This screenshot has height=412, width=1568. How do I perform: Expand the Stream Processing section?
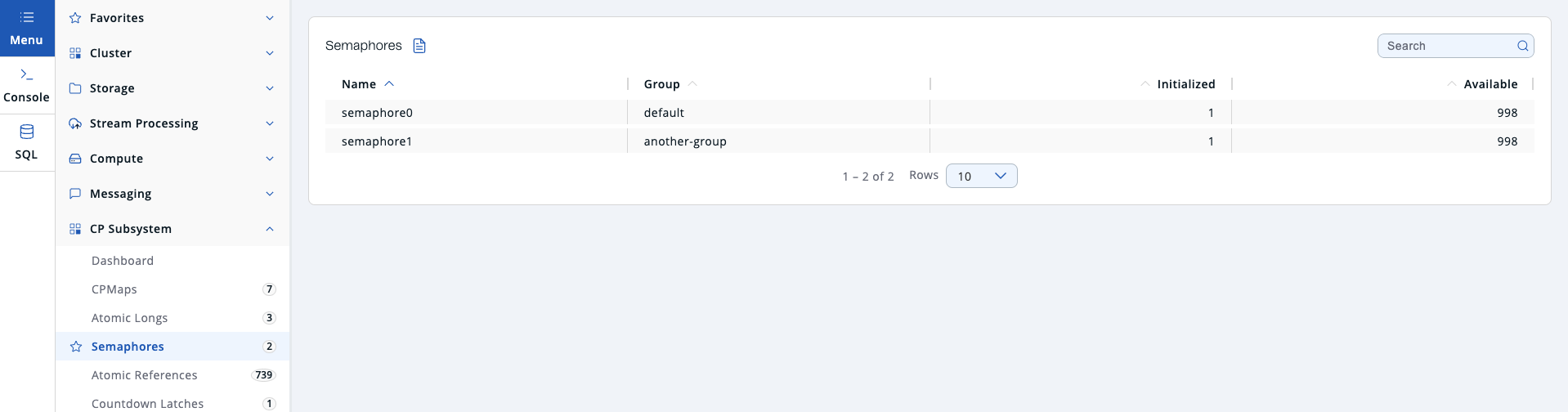pyautogui.click(x=270, y=123)
